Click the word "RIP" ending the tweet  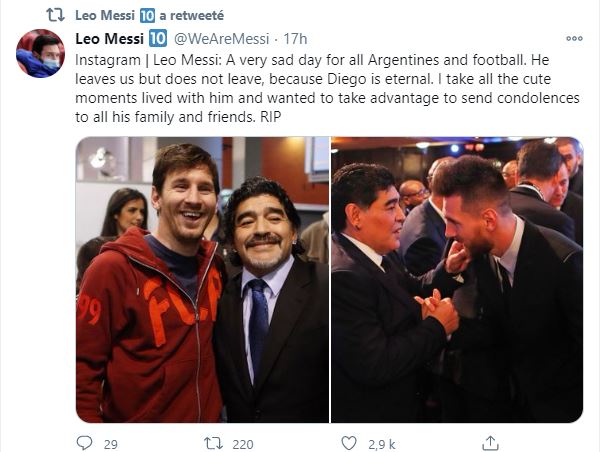(x=286, y=116)
